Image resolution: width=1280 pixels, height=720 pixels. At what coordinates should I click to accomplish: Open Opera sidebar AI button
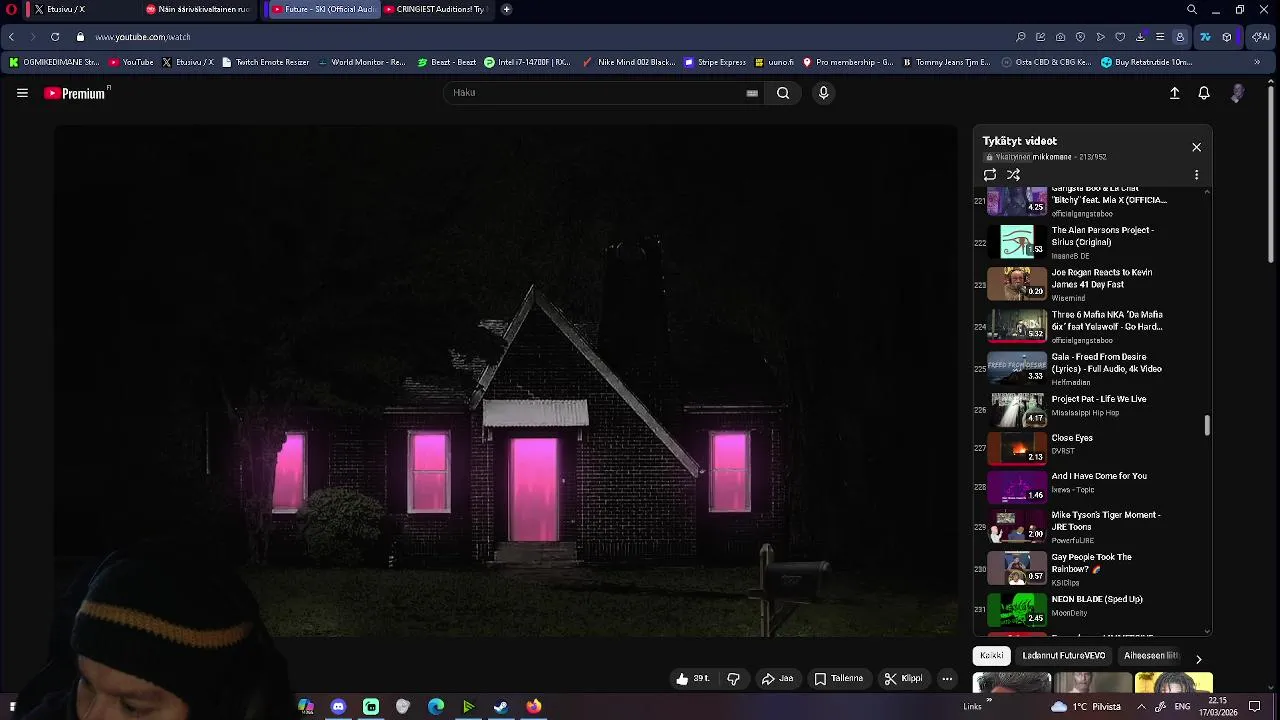[1261, 37]
